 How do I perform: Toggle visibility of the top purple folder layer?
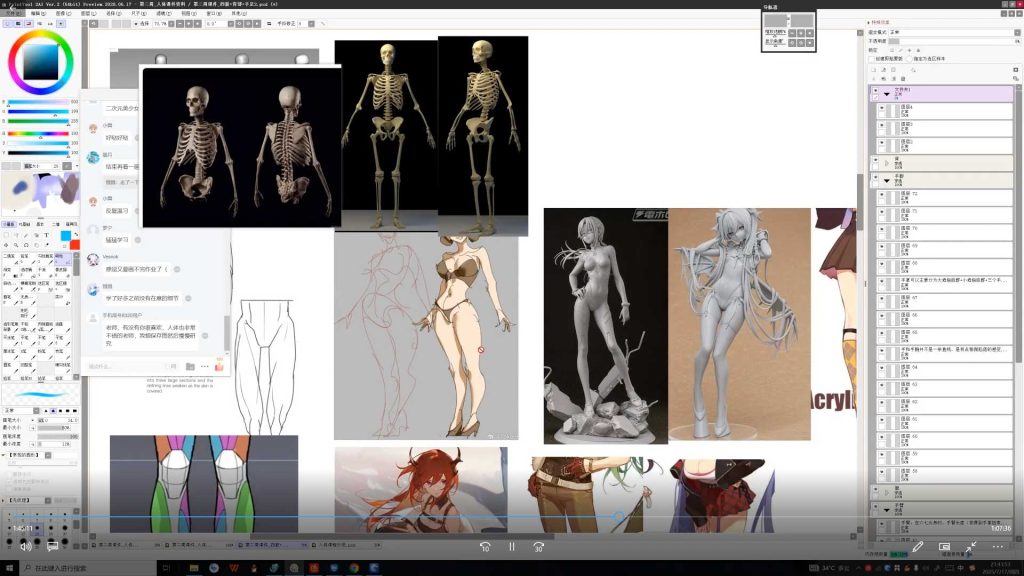[875, 90]
